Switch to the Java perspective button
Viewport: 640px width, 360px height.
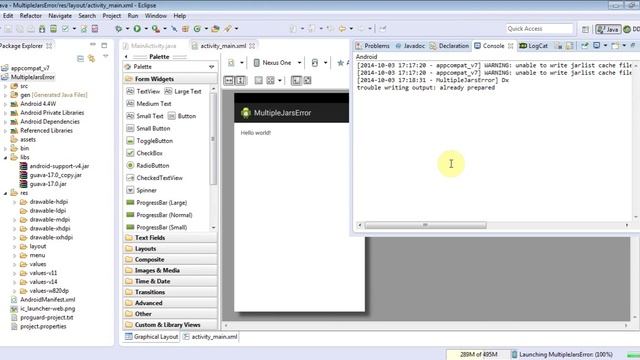tap(608, 29)
